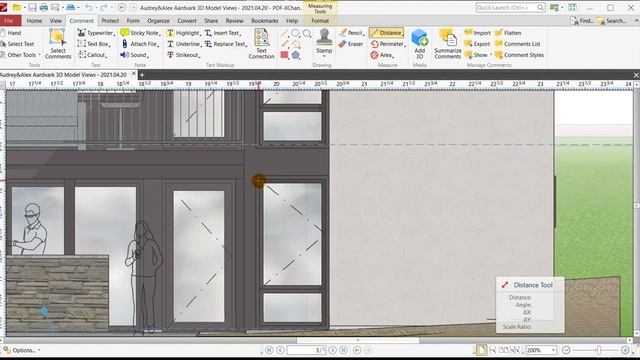The height and width of the screenshot is (360, 640).
Task: Collapse the ribbon with the chevron
Action: point(636,20)
